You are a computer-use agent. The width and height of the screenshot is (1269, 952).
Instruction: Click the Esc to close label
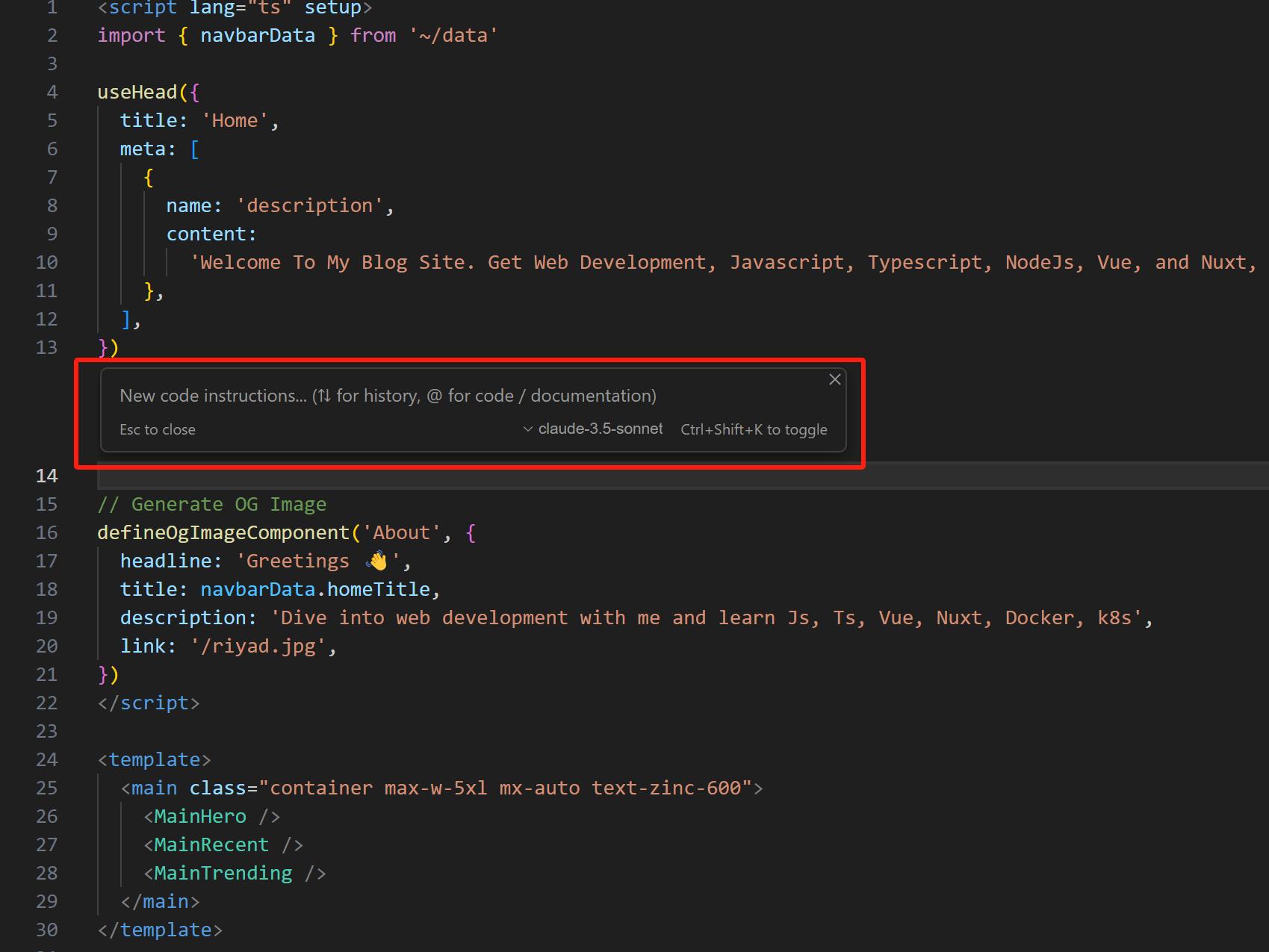point(157,429)
